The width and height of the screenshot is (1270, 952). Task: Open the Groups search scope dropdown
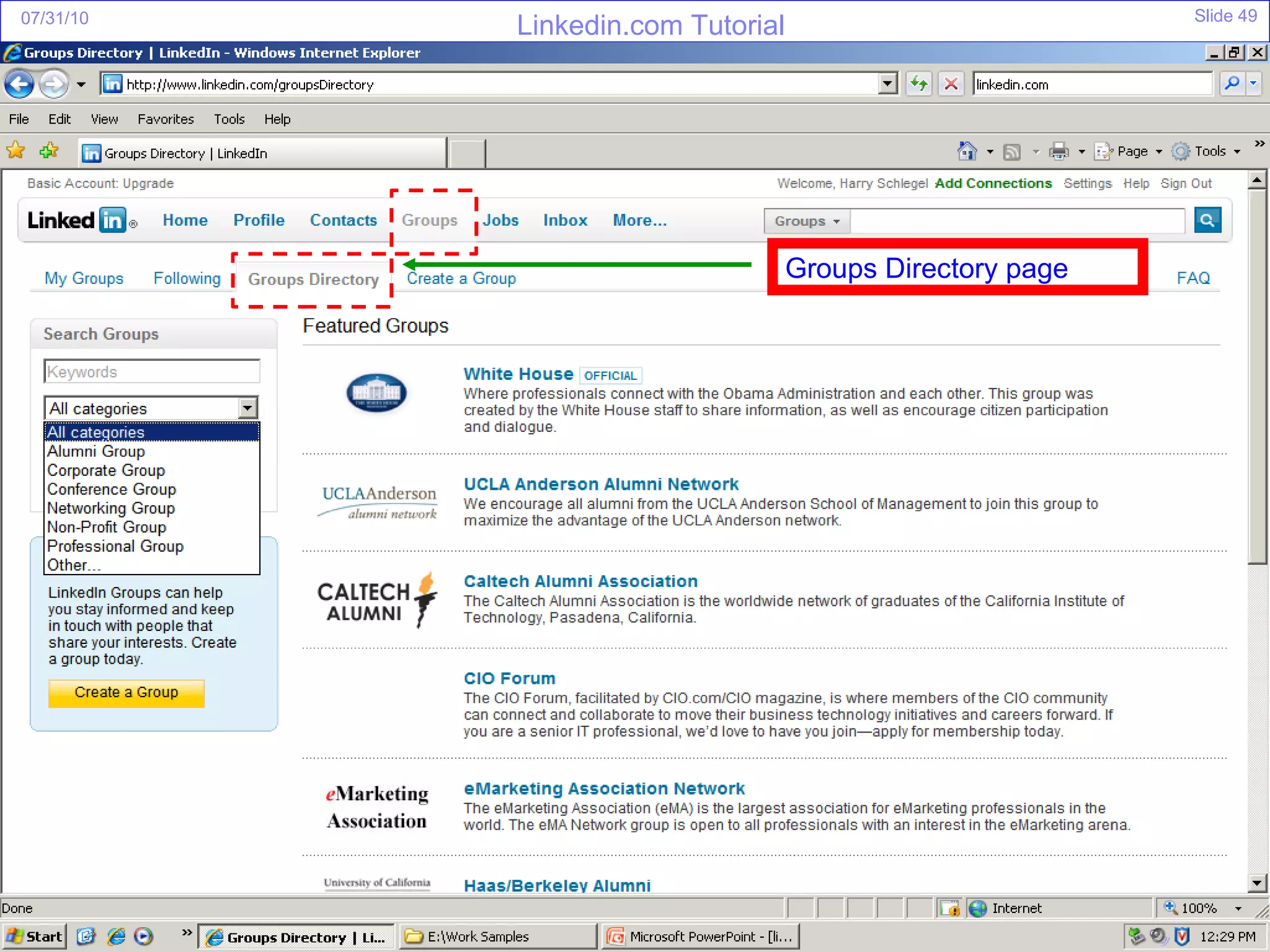coord(807,221)
